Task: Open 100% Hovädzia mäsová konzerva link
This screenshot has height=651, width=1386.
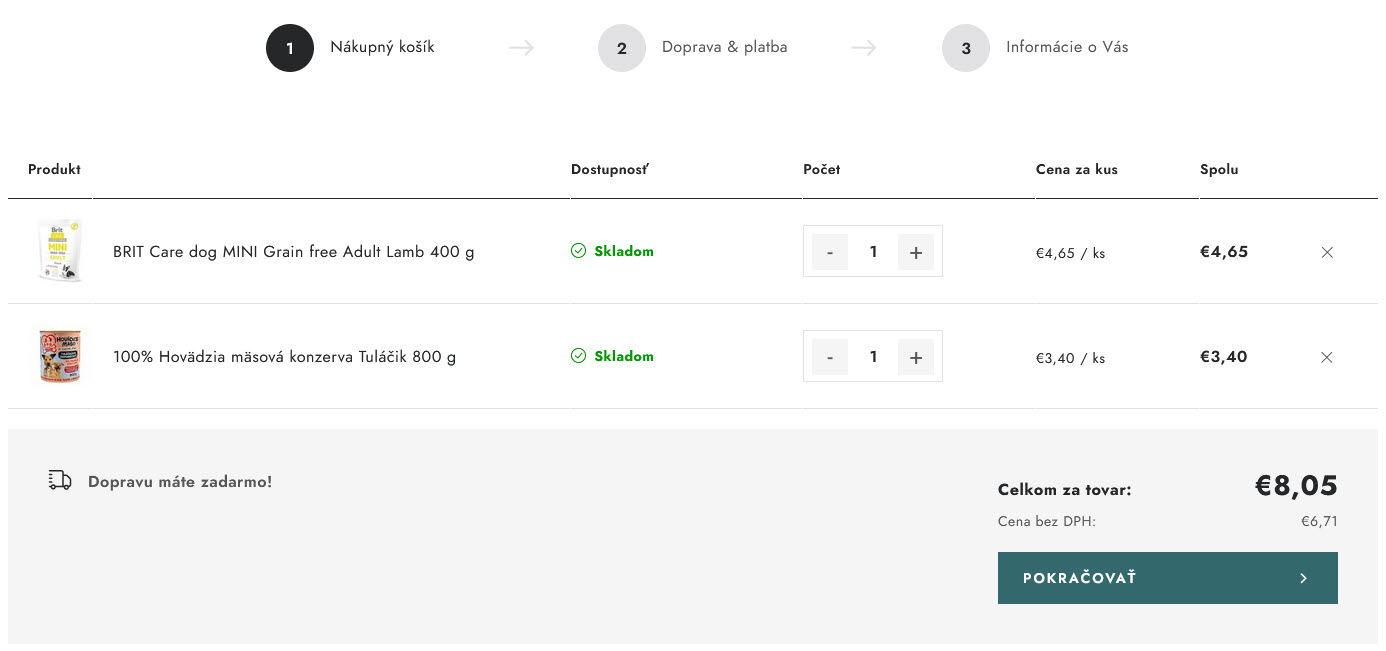Action: point(284,357)
